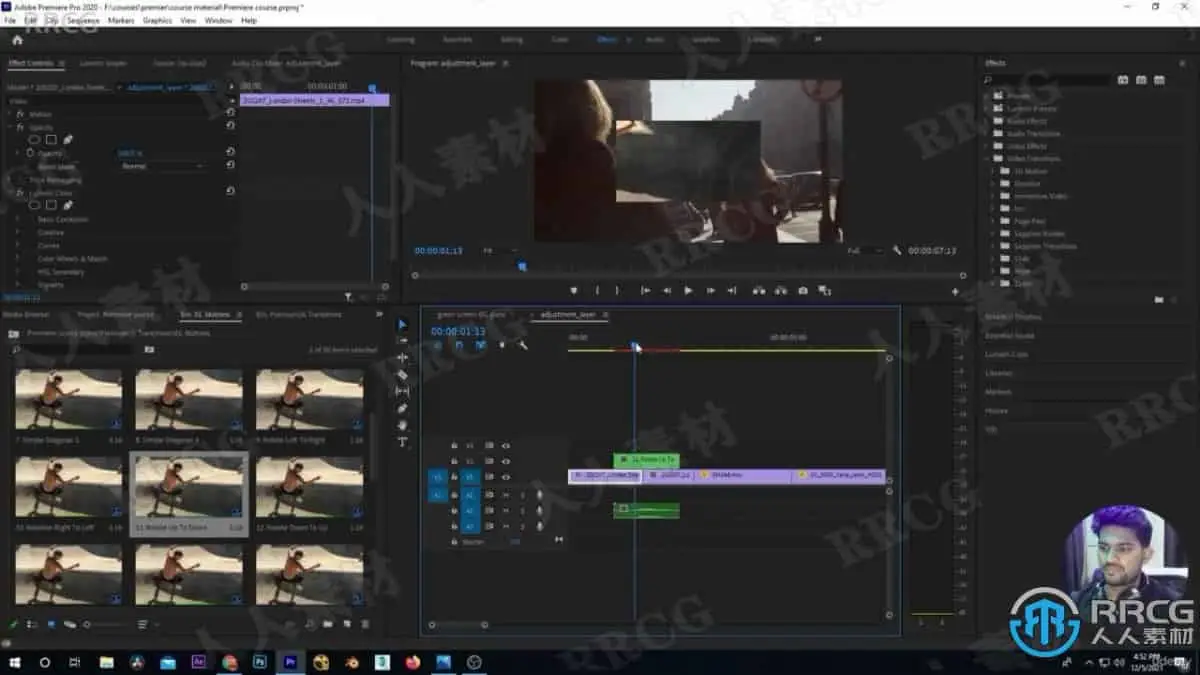Enable voice-over record on A1
The height and width of the screenshot is (675, 1200).
(x=540, y=494)
